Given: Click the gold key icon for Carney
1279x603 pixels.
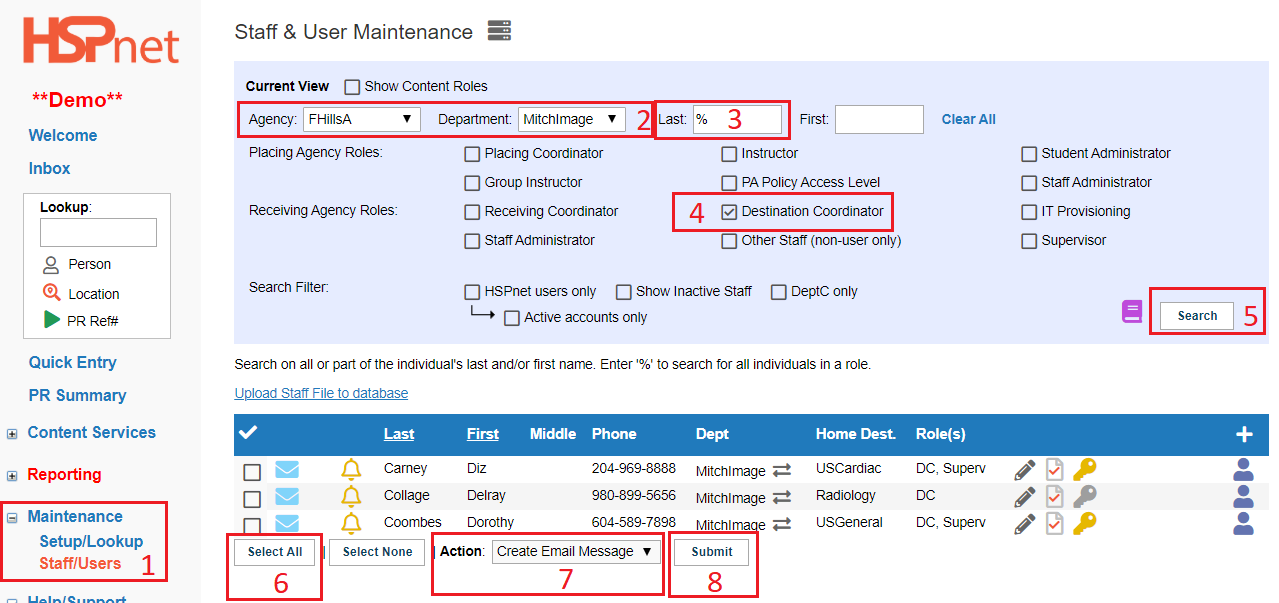Looking at the screenshot, I should (x=1085, y=469).
